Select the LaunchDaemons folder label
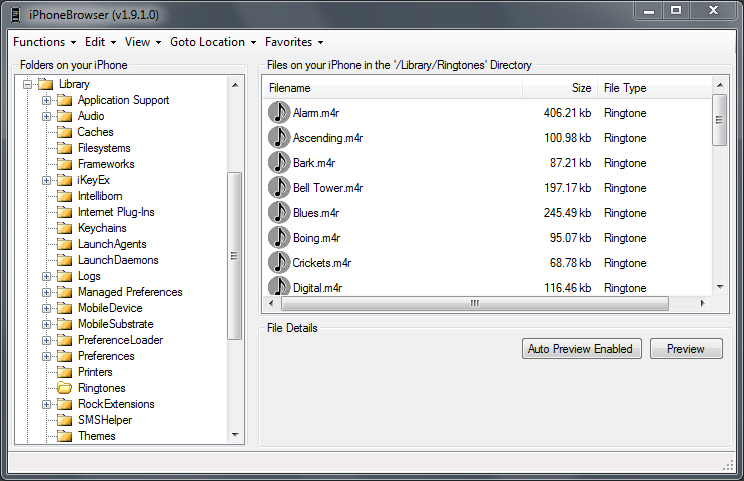744x481 pixels. (118, 260)
